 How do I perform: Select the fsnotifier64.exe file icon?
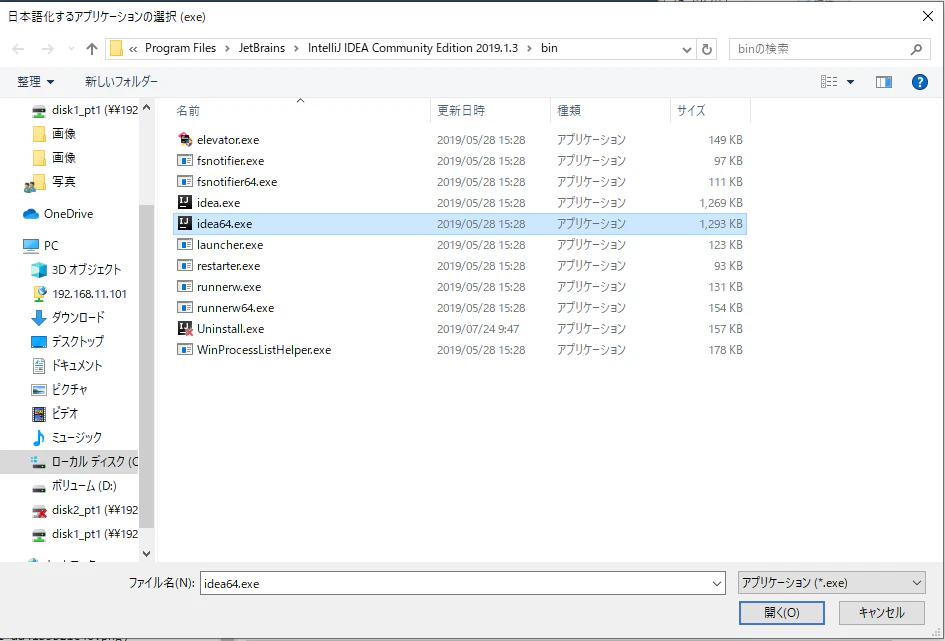pos(184,182)
